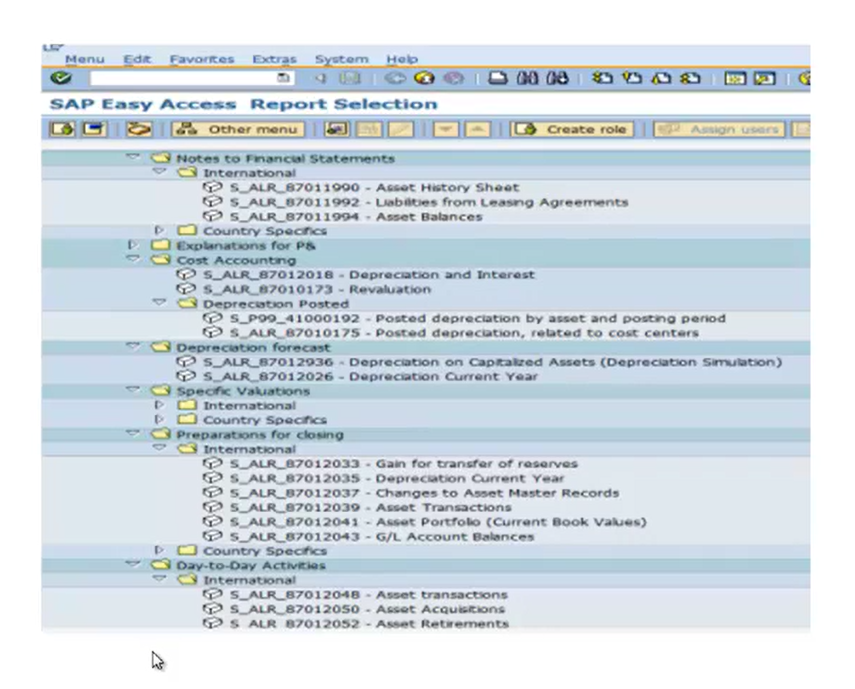Click Add to Favorites icon

pos(336,129)
